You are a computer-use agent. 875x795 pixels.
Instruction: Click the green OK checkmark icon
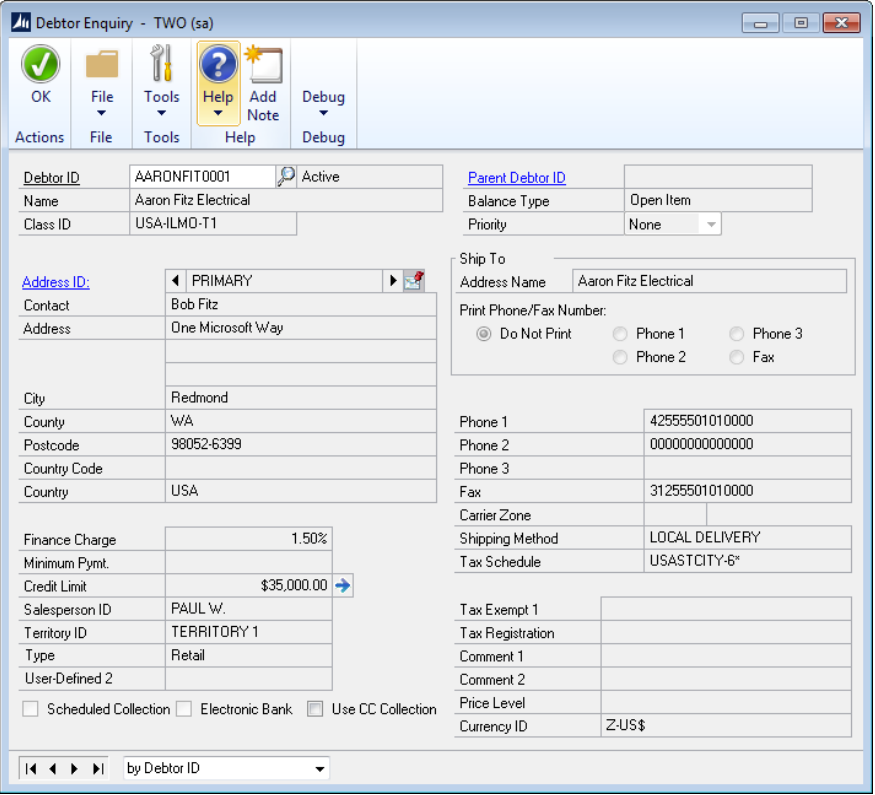click(x=40, y=66)
